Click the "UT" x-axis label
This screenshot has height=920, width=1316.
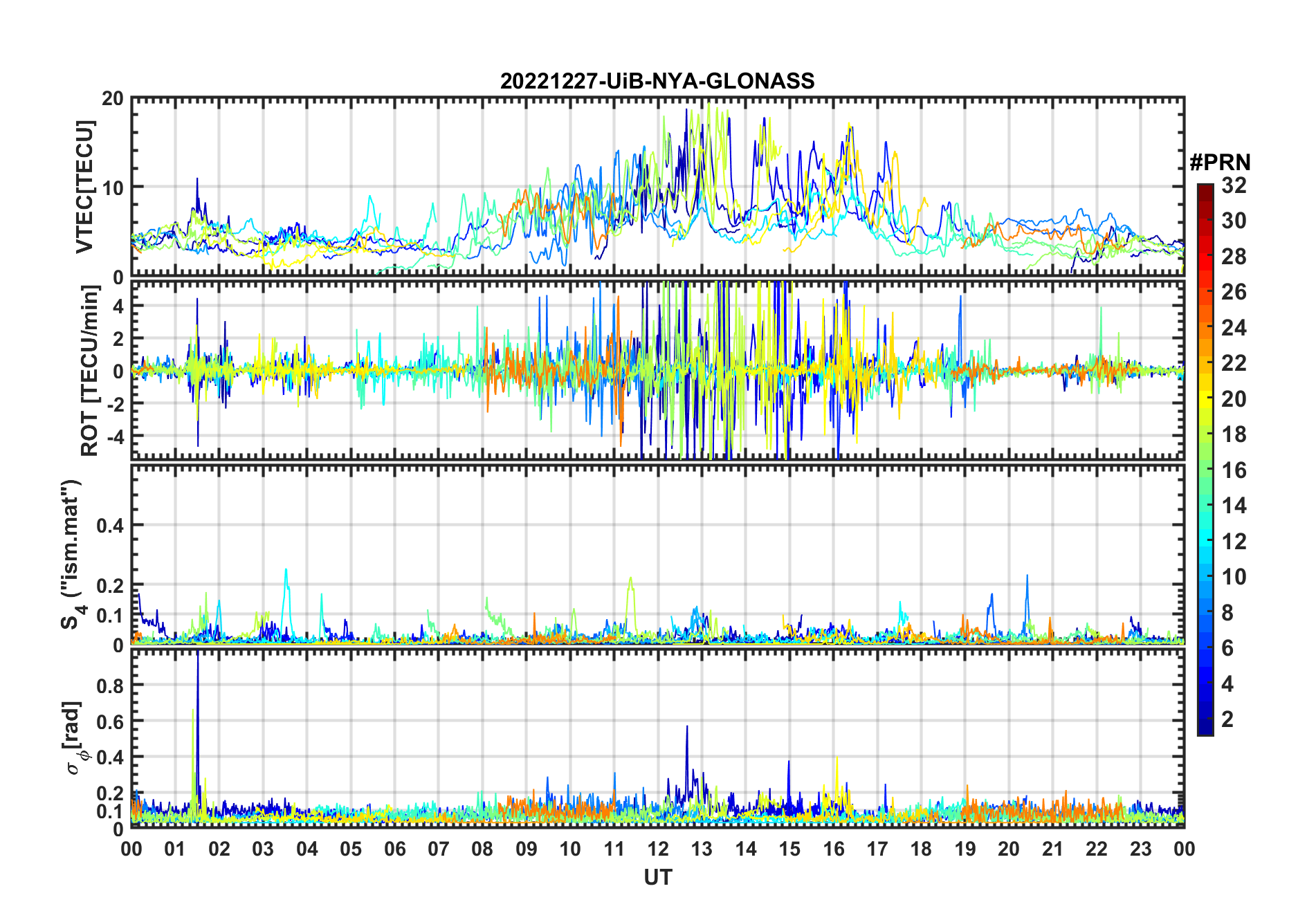[x=657, y=877]
